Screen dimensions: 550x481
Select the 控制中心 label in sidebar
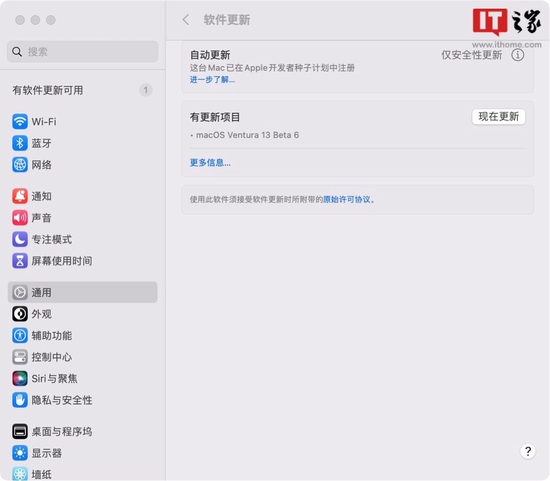click(52, 357)
